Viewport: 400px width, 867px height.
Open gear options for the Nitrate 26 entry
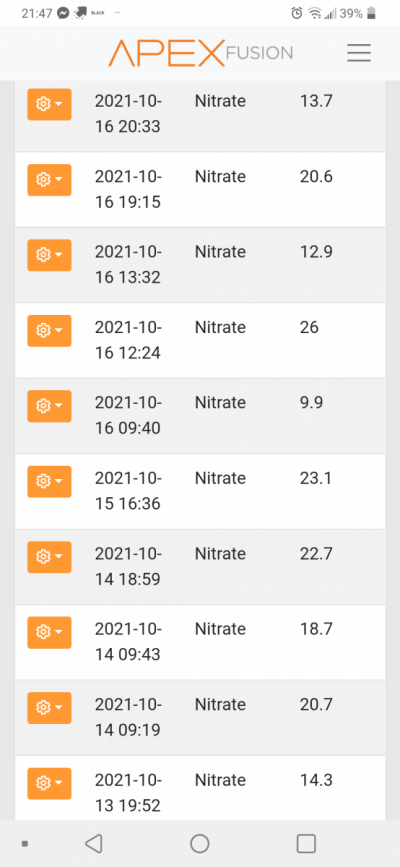click(x=49, y=331)
